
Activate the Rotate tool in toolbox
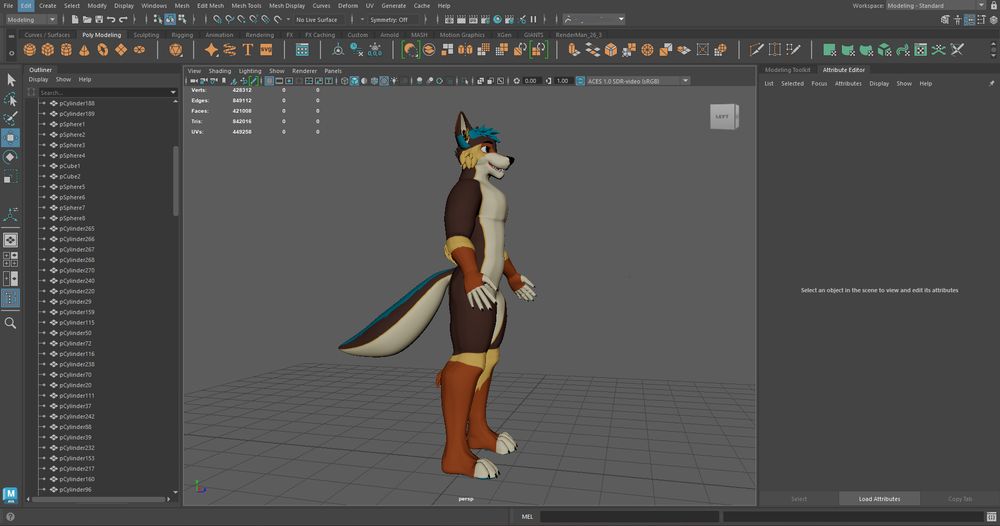coord(11,157)
